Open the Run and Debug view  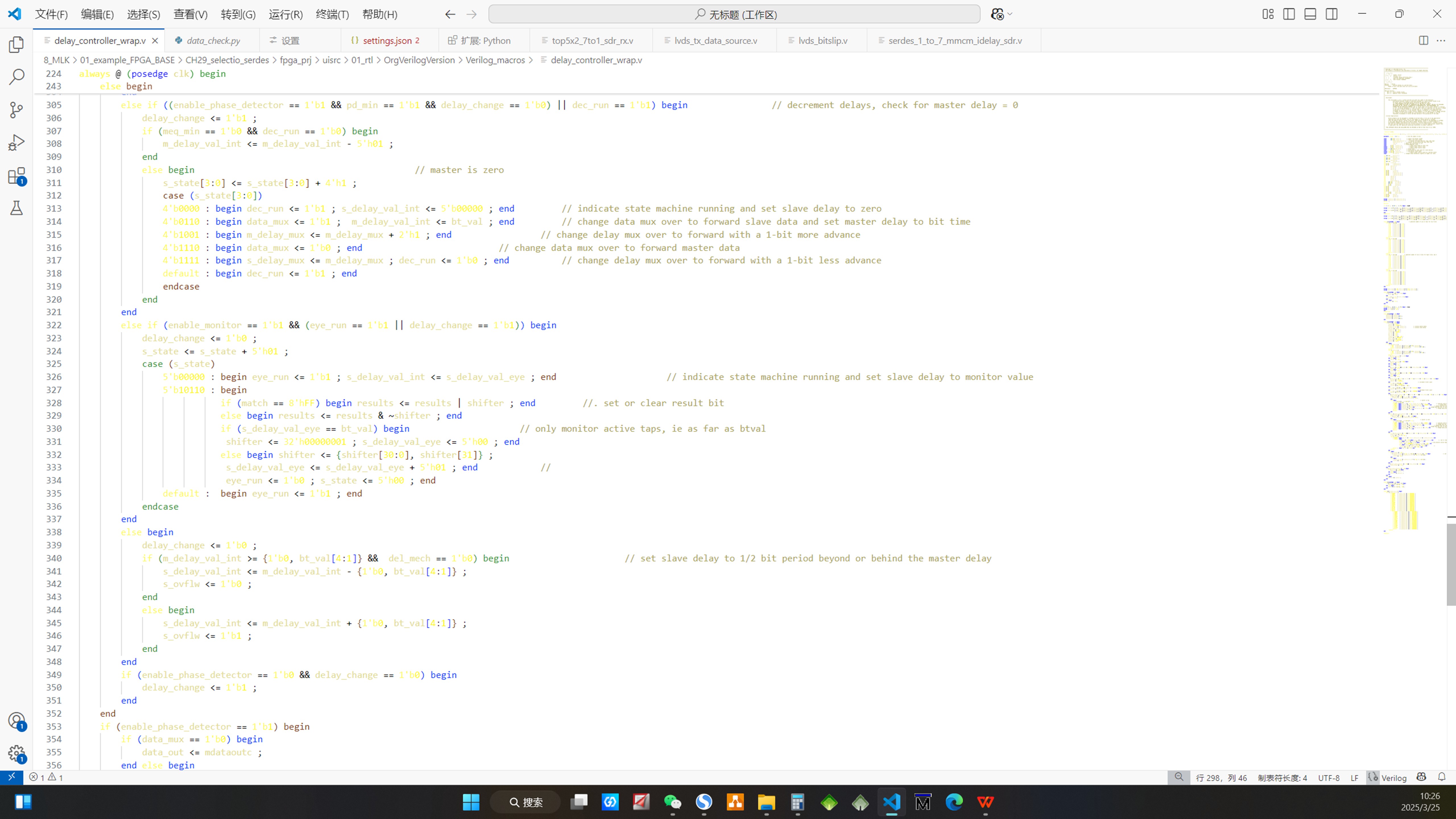pos(16,142)
